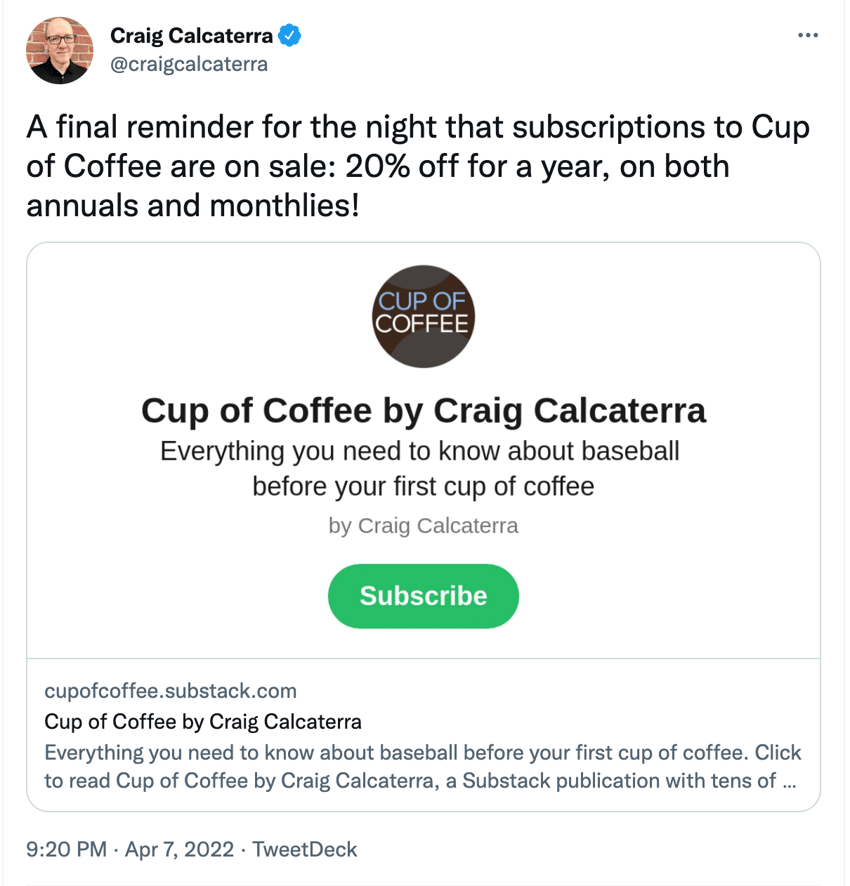Image resolution: width=850 pixels, height=886 pixels.
Task: Click the @craigcalcaterra handle
Action: pyautogui.click(x=189, y=64)
